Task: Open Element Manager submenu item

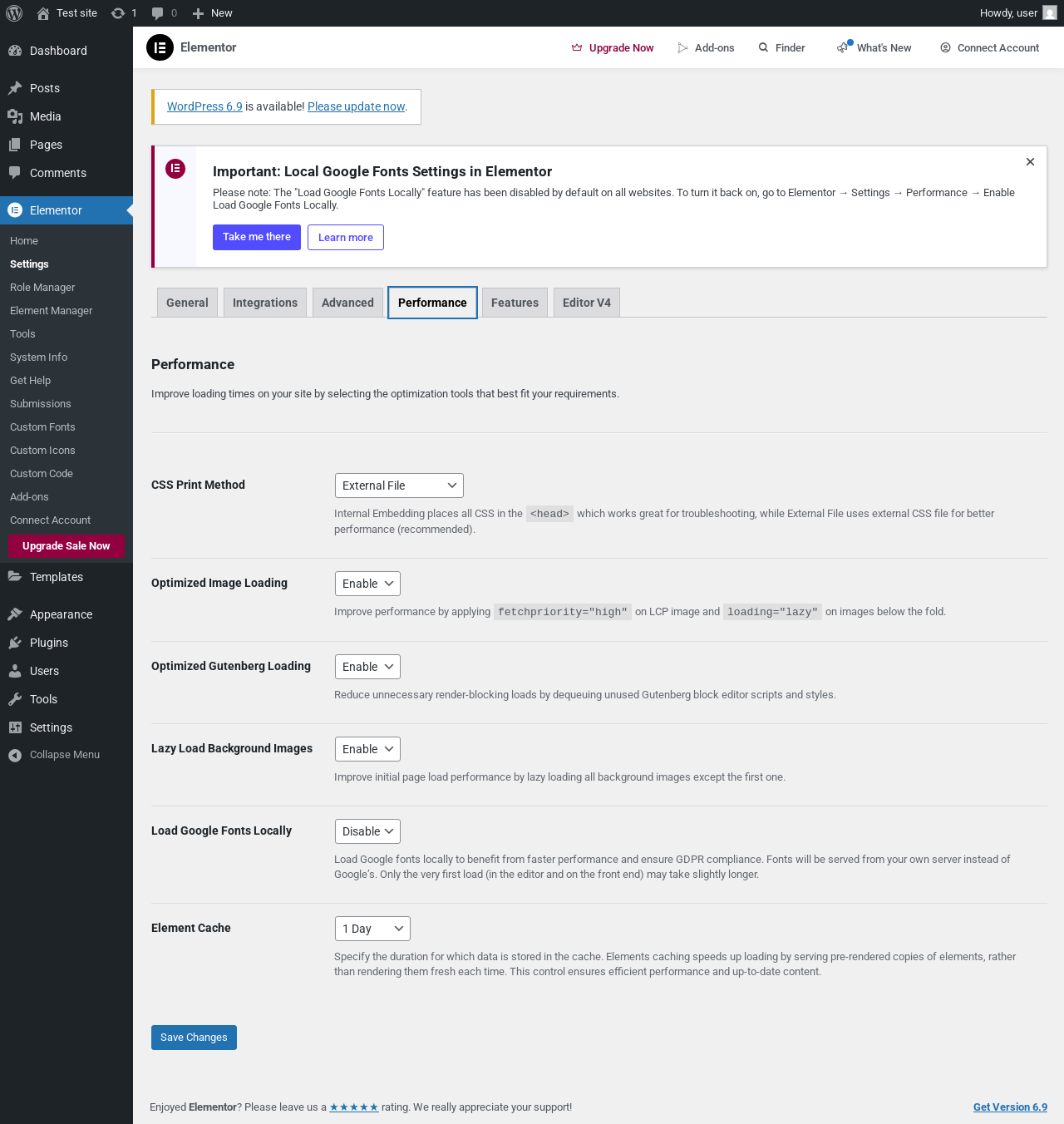Action: (51, 311)
